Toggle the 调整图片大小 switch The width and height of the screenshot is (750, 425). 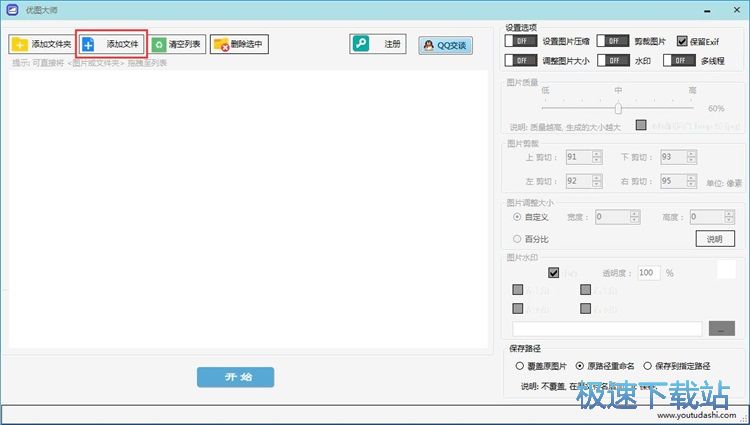[521, 61]
